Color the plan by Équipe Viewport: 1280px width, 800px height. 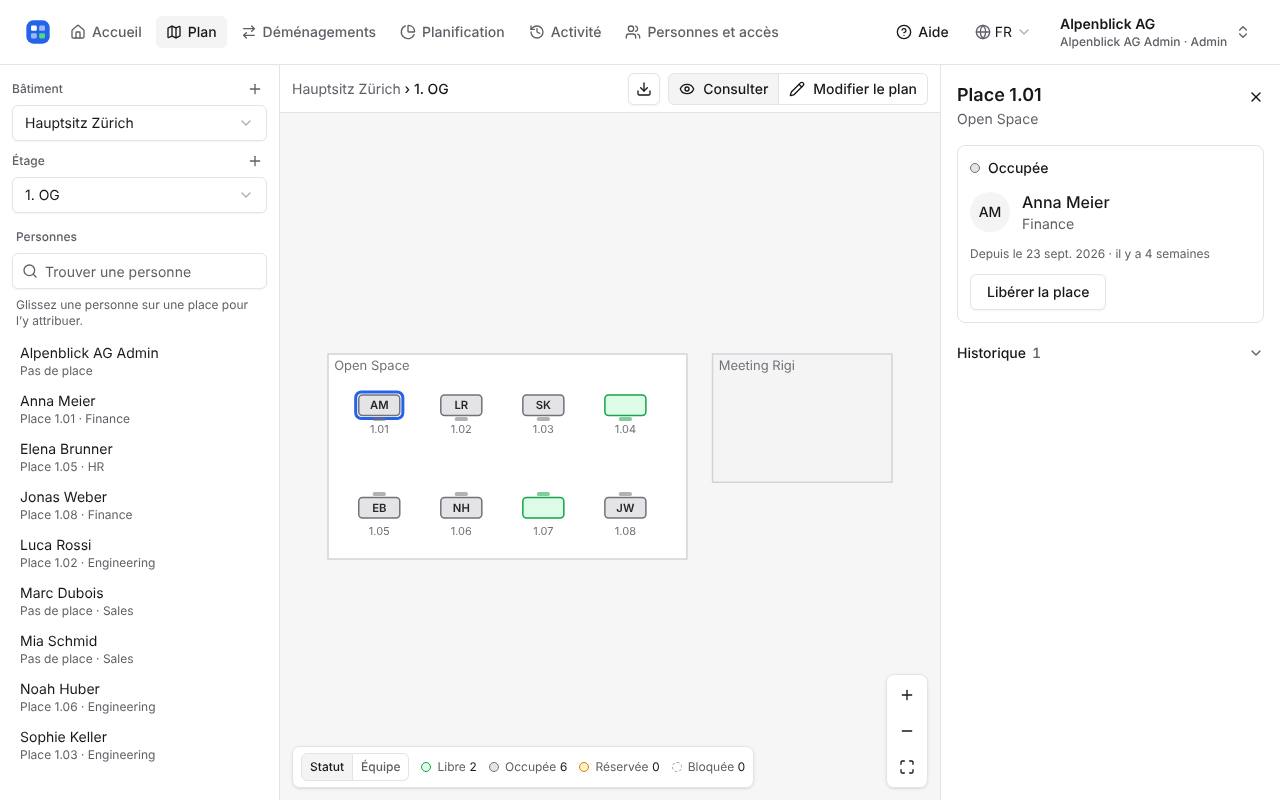[x=380, y=767]
